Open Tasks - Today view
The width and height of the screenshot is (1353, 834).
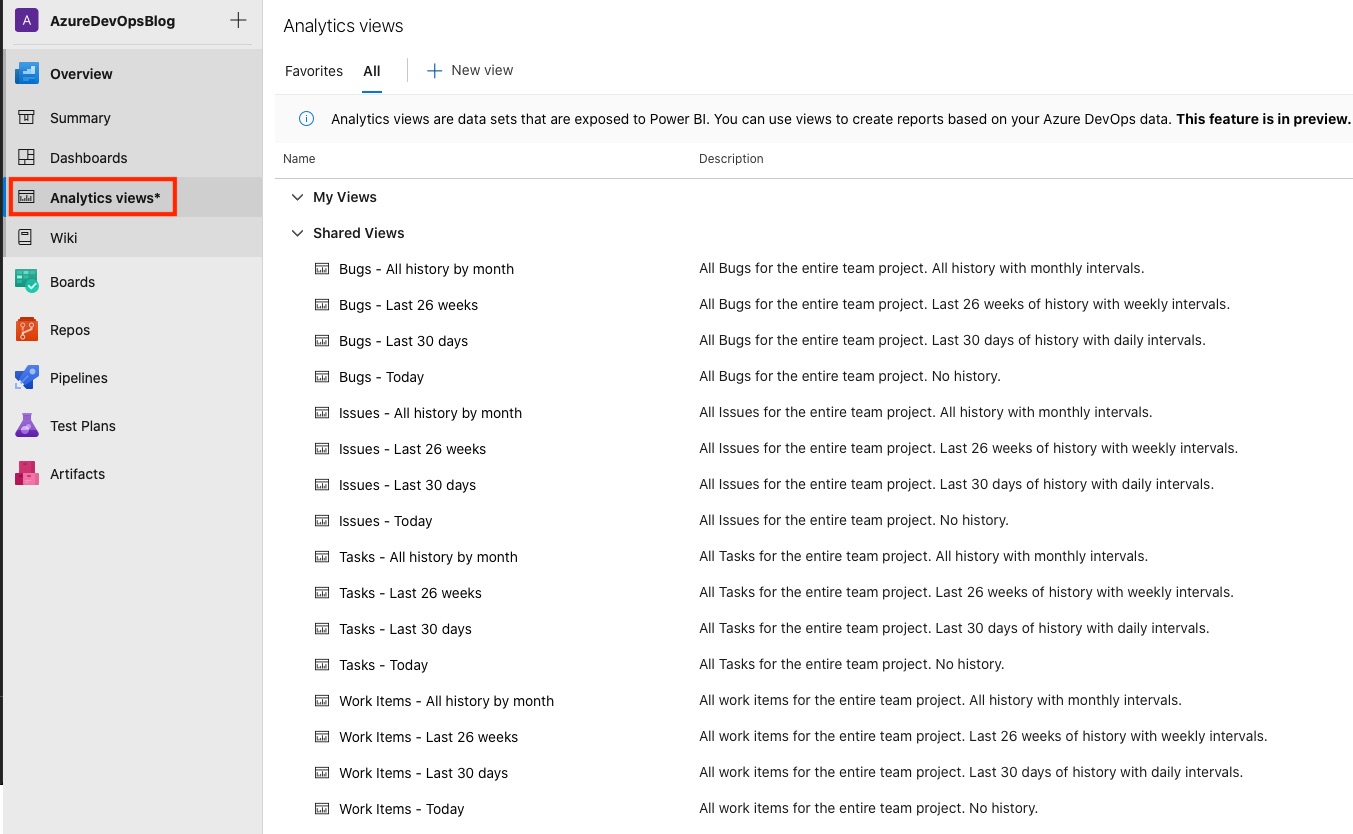pos(383,665)
